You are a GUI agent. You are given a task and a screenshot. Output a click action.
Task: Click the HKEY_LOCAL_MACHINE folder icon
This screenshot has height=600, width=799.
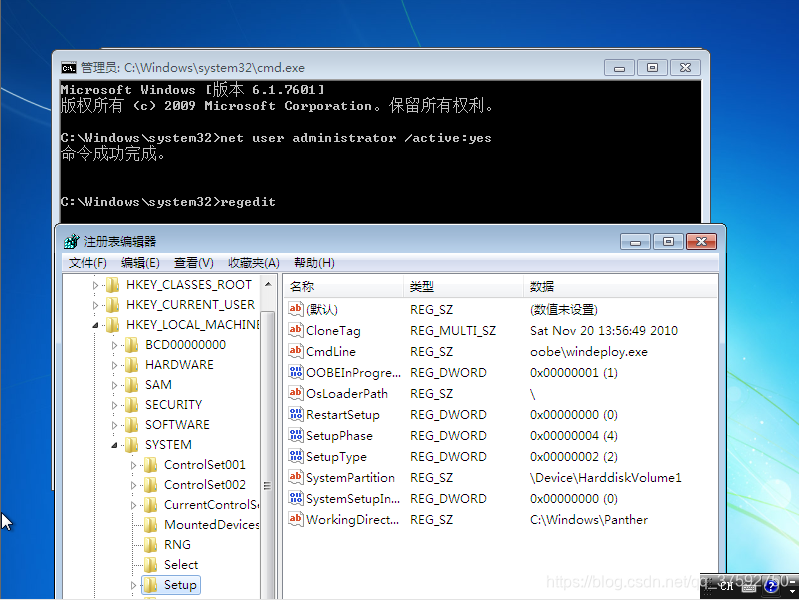click(113, 325)
